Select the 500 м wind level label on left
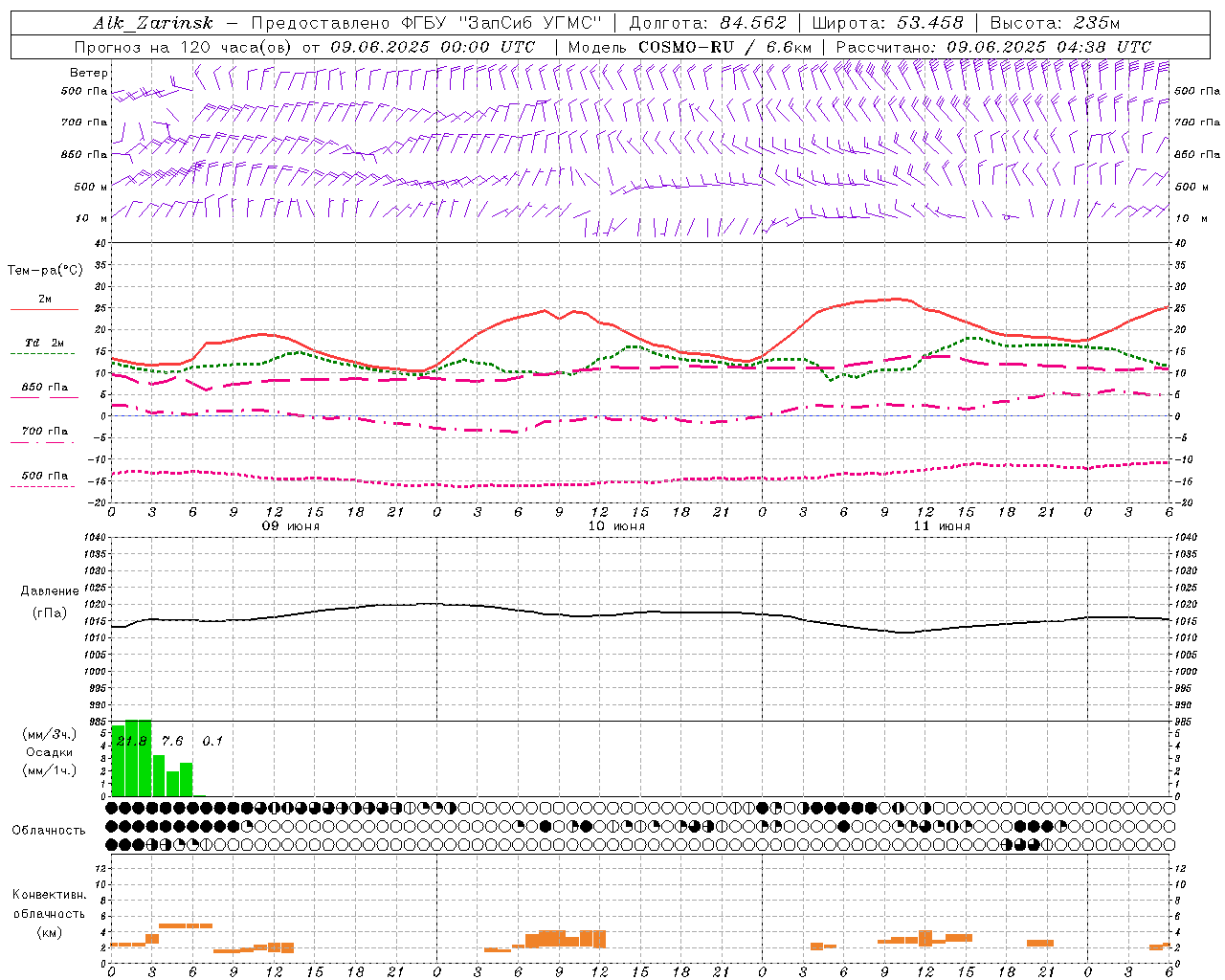The width and height of the screenshot is (1225, 980). [x=91, y=187]
